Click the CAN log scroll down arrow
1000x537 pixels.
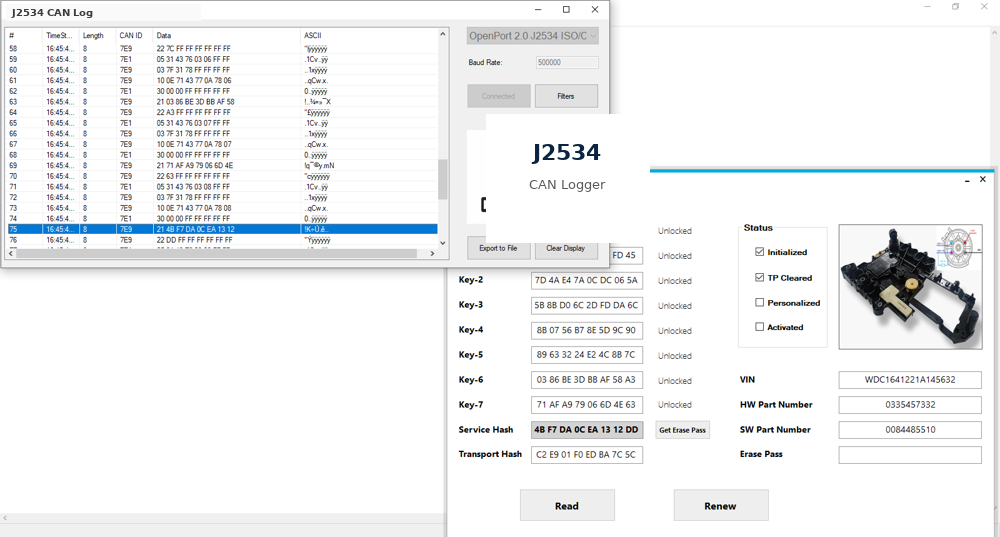[443, 242]
